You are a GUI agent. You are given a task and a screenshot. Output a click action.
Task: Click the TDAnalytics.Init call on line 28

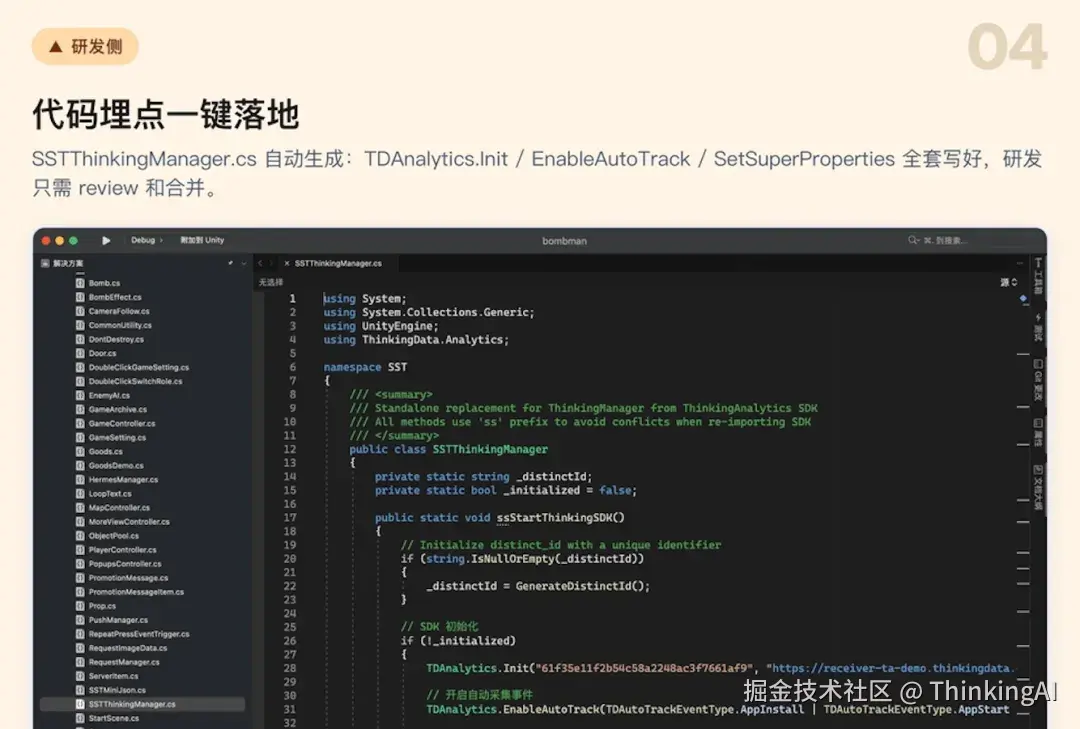coord(478,668)
